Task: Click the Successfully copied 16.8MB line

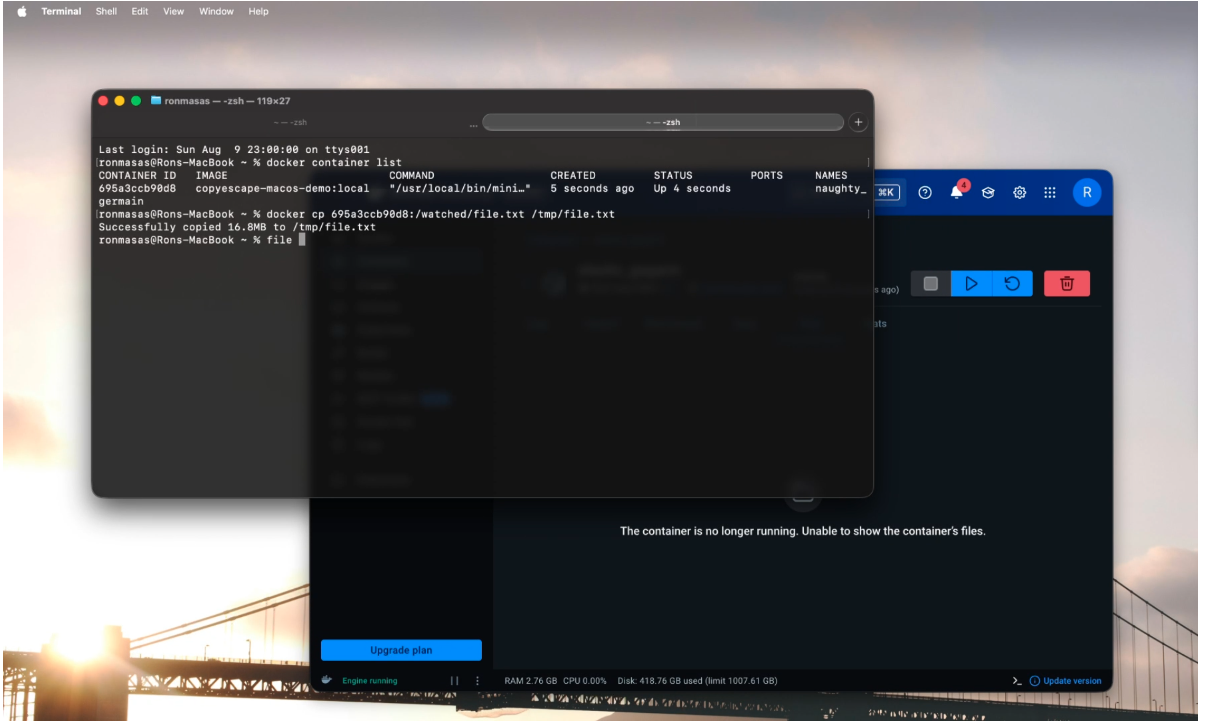Action: [x=237, y=227]
